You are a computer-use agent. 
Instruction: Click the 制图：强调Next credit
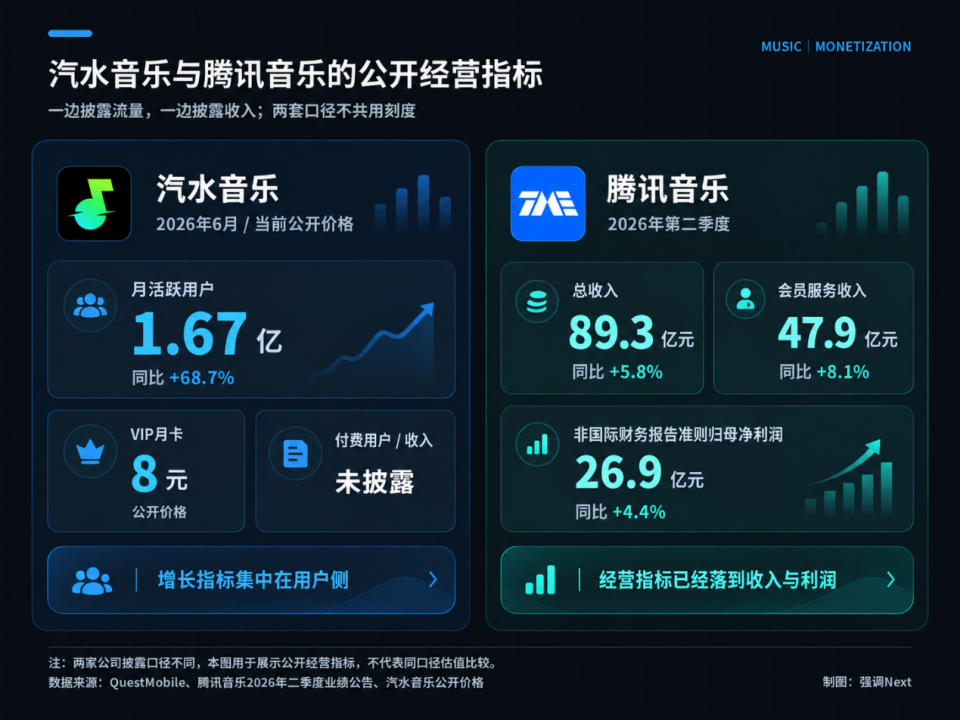[867, 682]
